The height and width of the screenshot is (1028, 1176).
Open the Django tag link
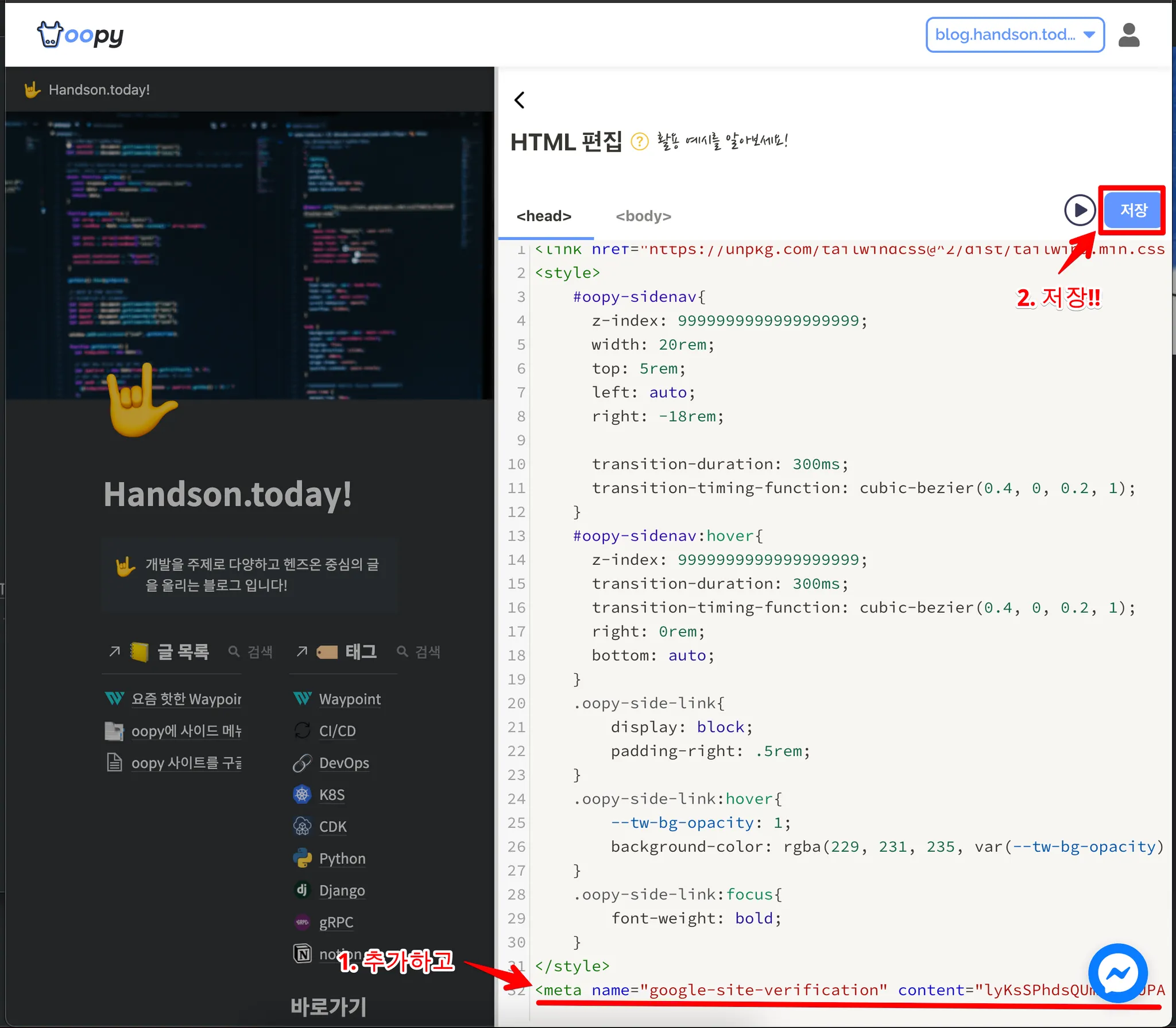[x=342, y=890]
